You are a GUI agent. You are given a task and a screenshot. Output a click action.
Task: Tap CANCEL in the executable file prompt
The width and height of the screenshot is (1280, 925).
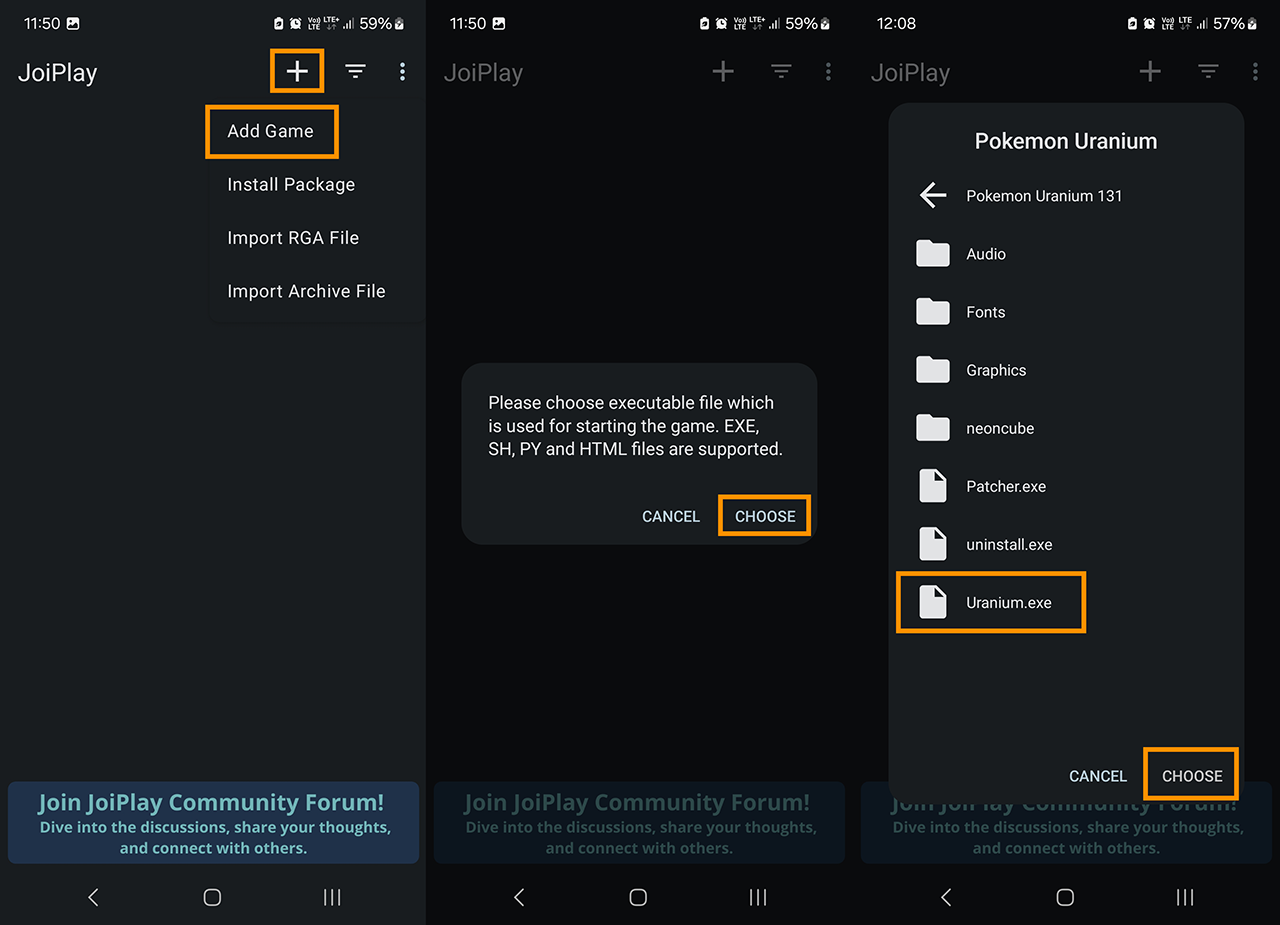coord(671,516)
